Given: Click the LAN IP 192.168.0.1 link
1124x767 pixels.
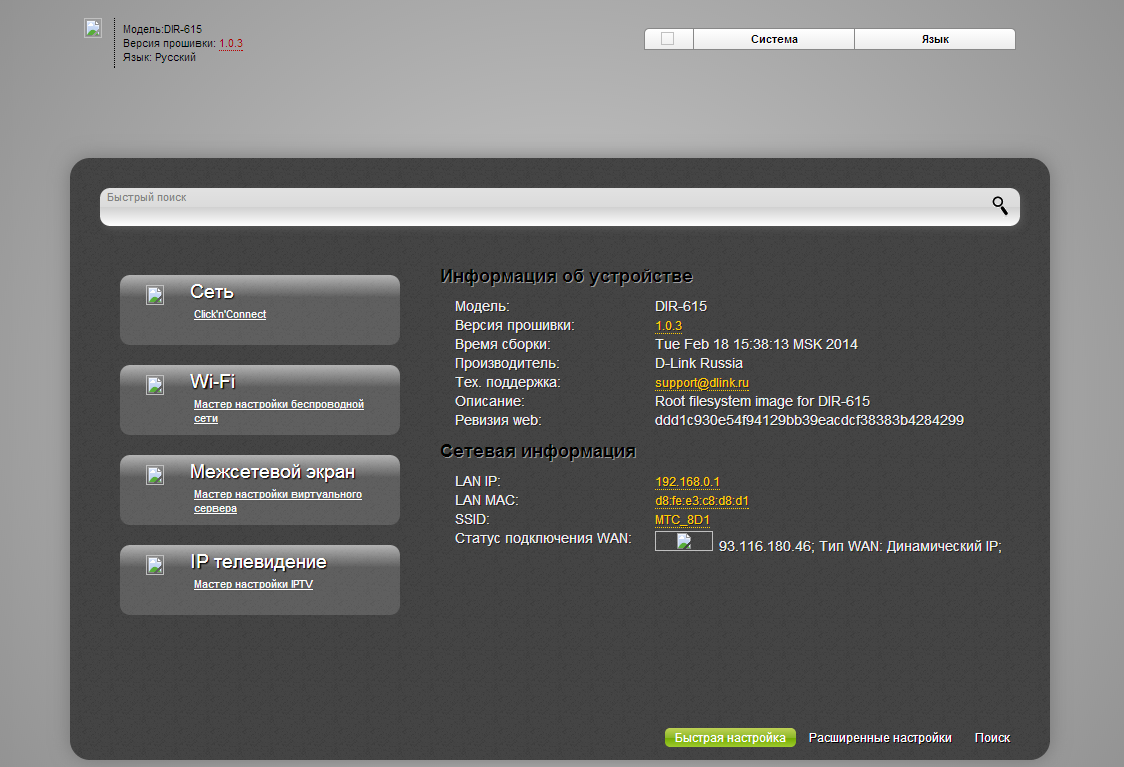Looking at the screenshot, I should click(x=687, y=482).
